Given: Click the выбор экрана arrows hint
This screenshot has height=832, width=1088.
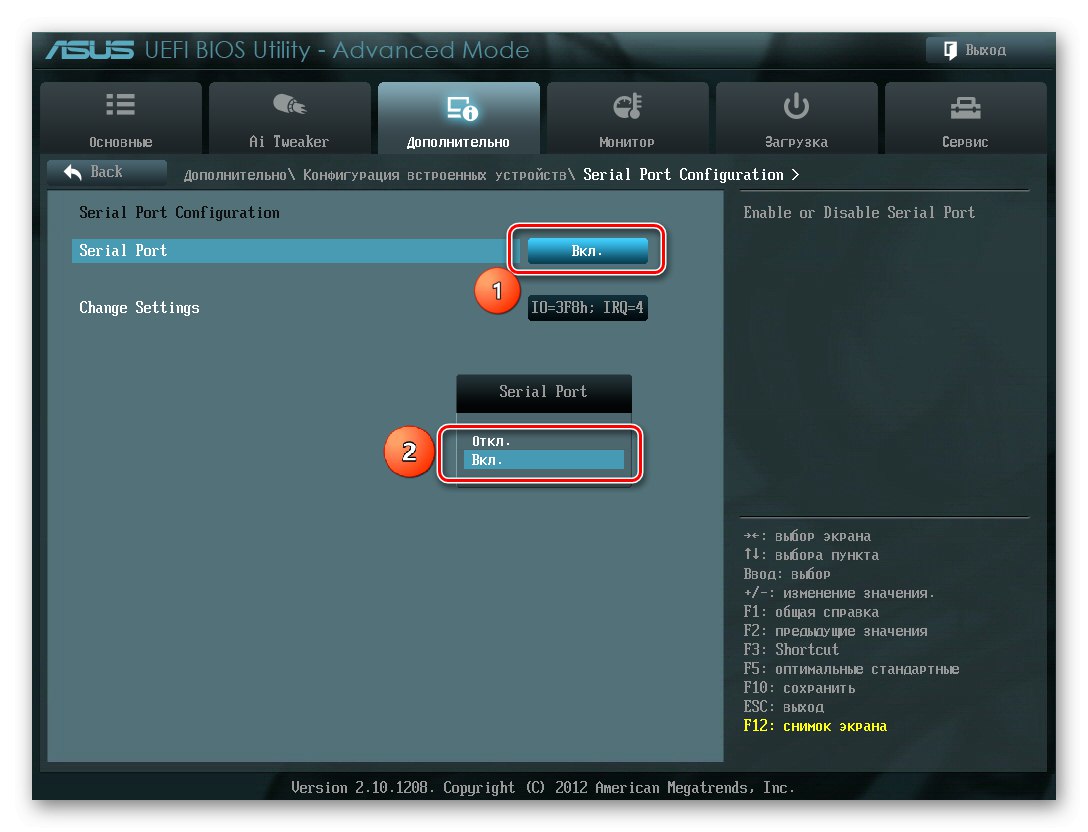Looking at the screenshot, I should coord(807,536).
